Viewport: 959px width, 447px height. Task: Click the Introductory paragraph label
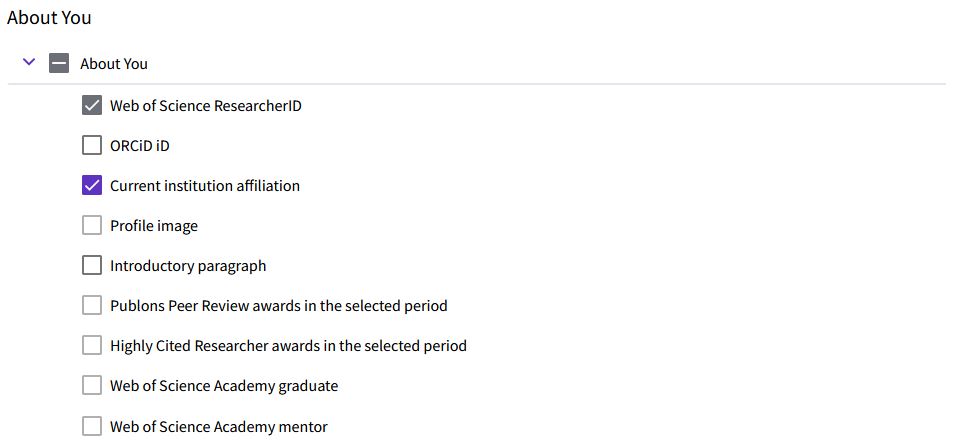pos(188,266)
